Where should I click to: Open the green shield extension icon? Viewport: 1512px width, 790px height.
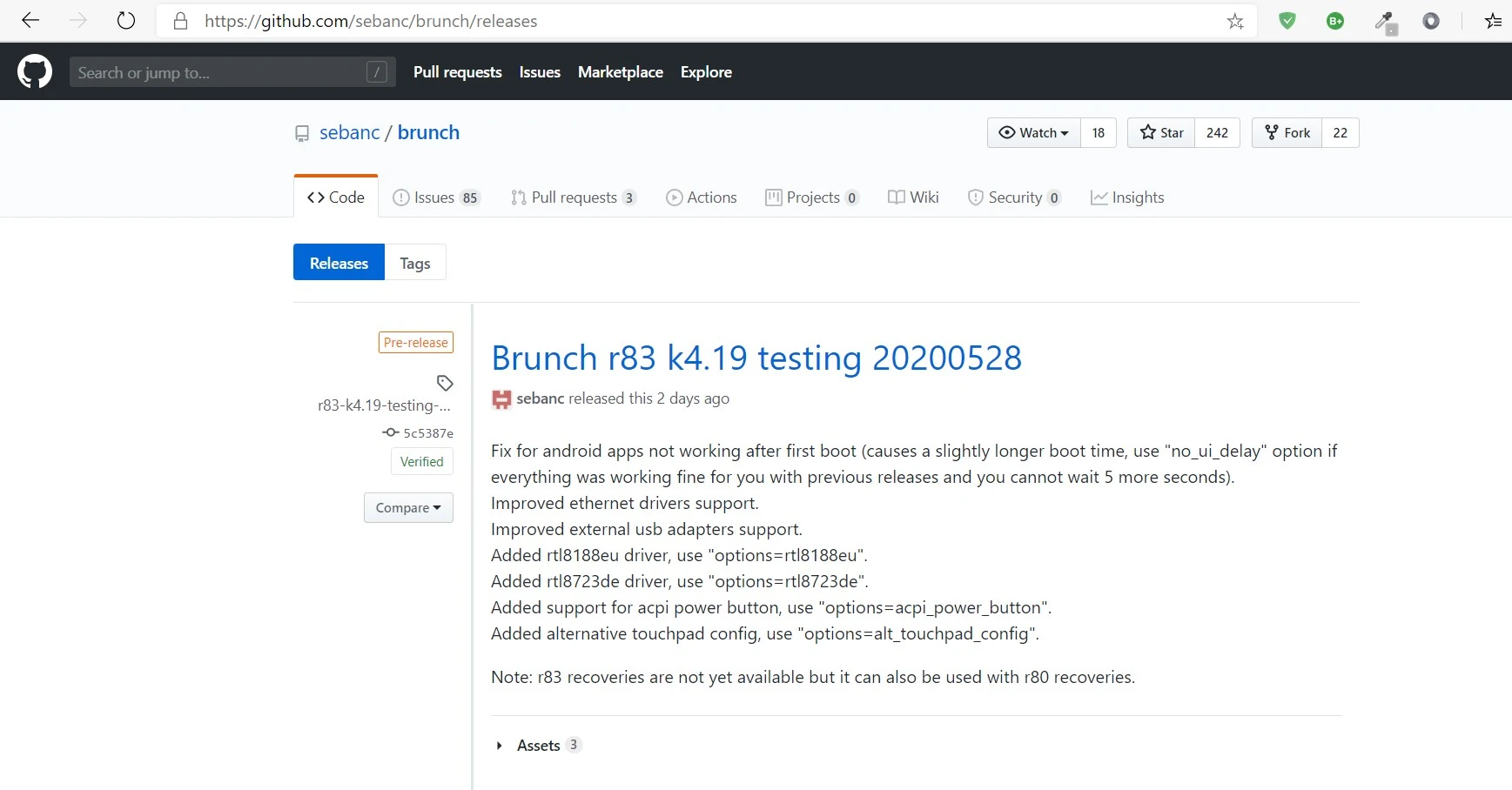coord(1287,21)
